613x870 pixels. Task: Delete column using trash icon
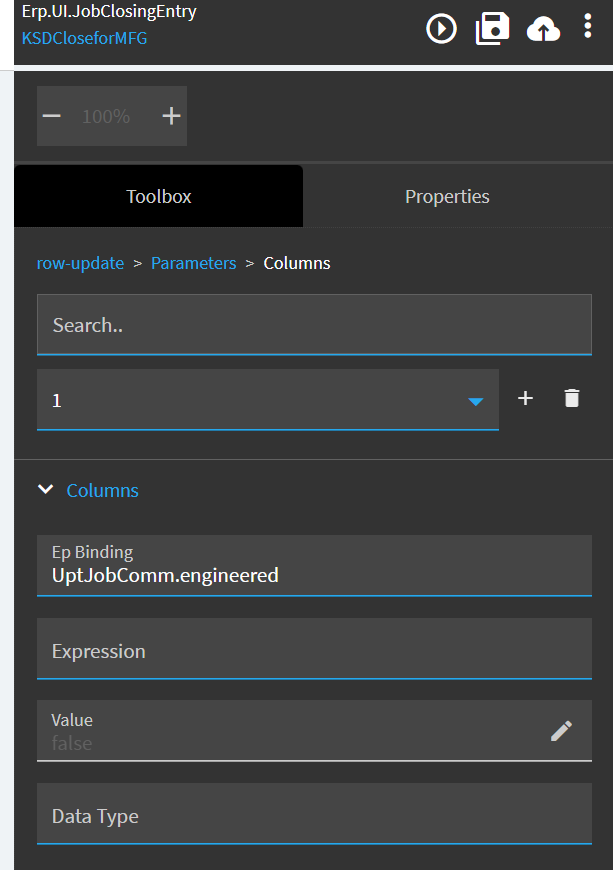[571, 399]
